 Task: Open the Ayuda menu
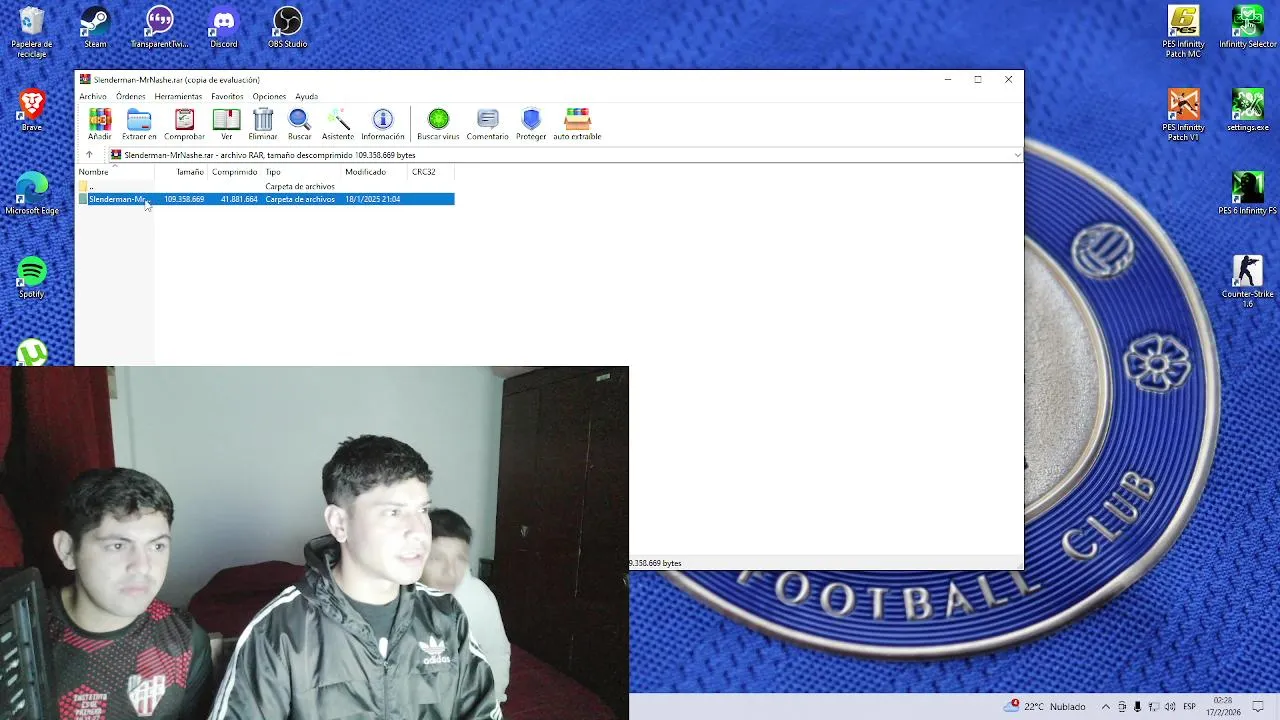[x=307, y=97]
